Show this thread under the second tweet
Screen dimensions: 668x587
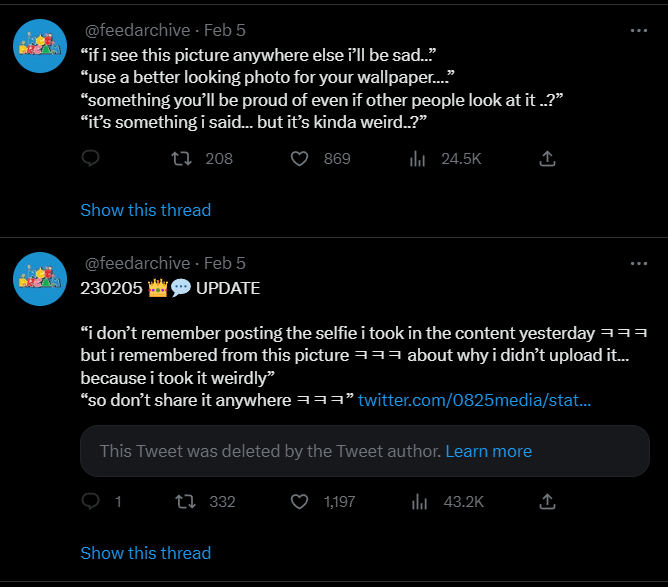coord(146,553)
